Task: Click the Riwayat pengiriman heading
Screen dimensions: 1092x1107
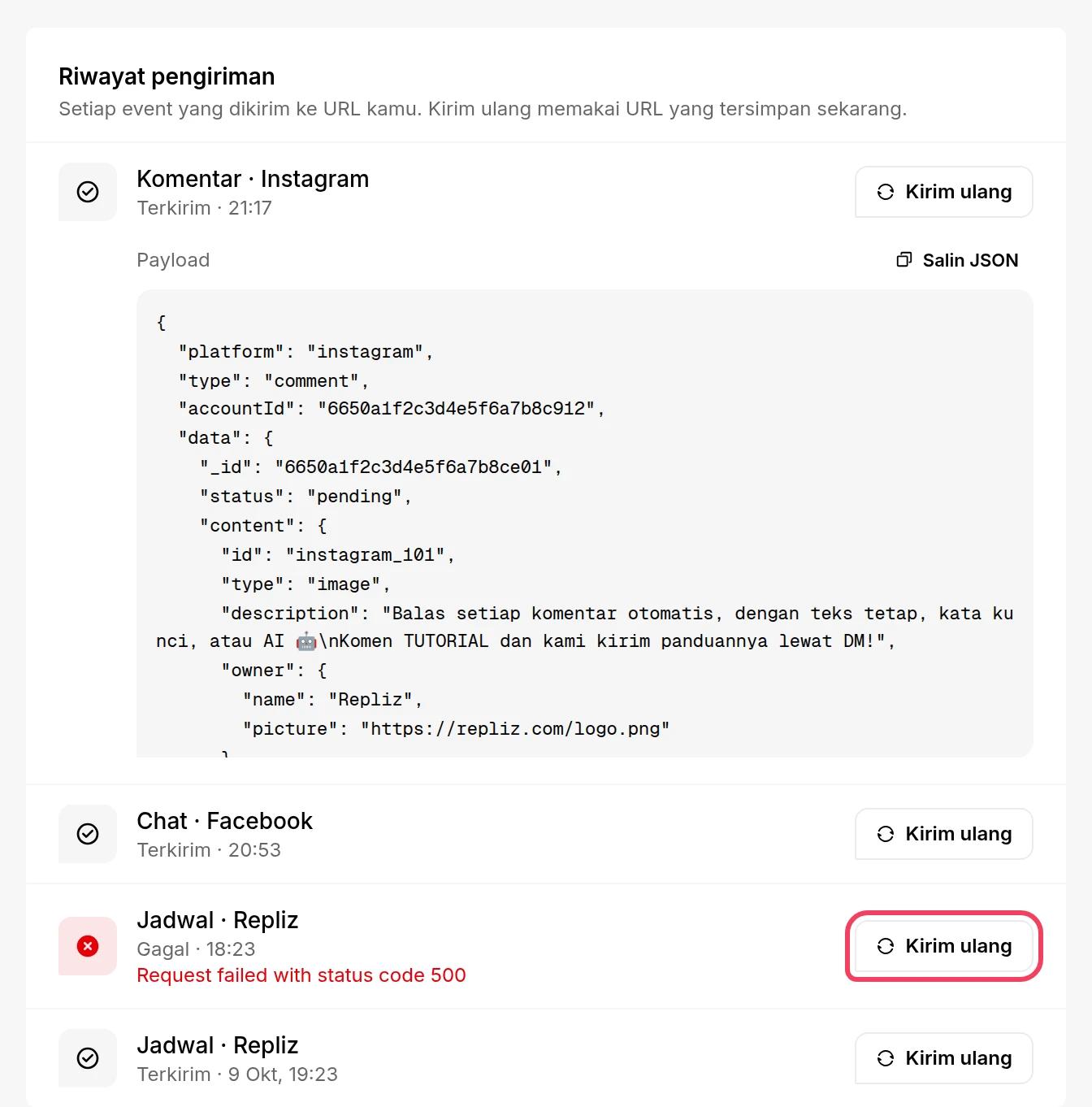Action: (167, 76)
